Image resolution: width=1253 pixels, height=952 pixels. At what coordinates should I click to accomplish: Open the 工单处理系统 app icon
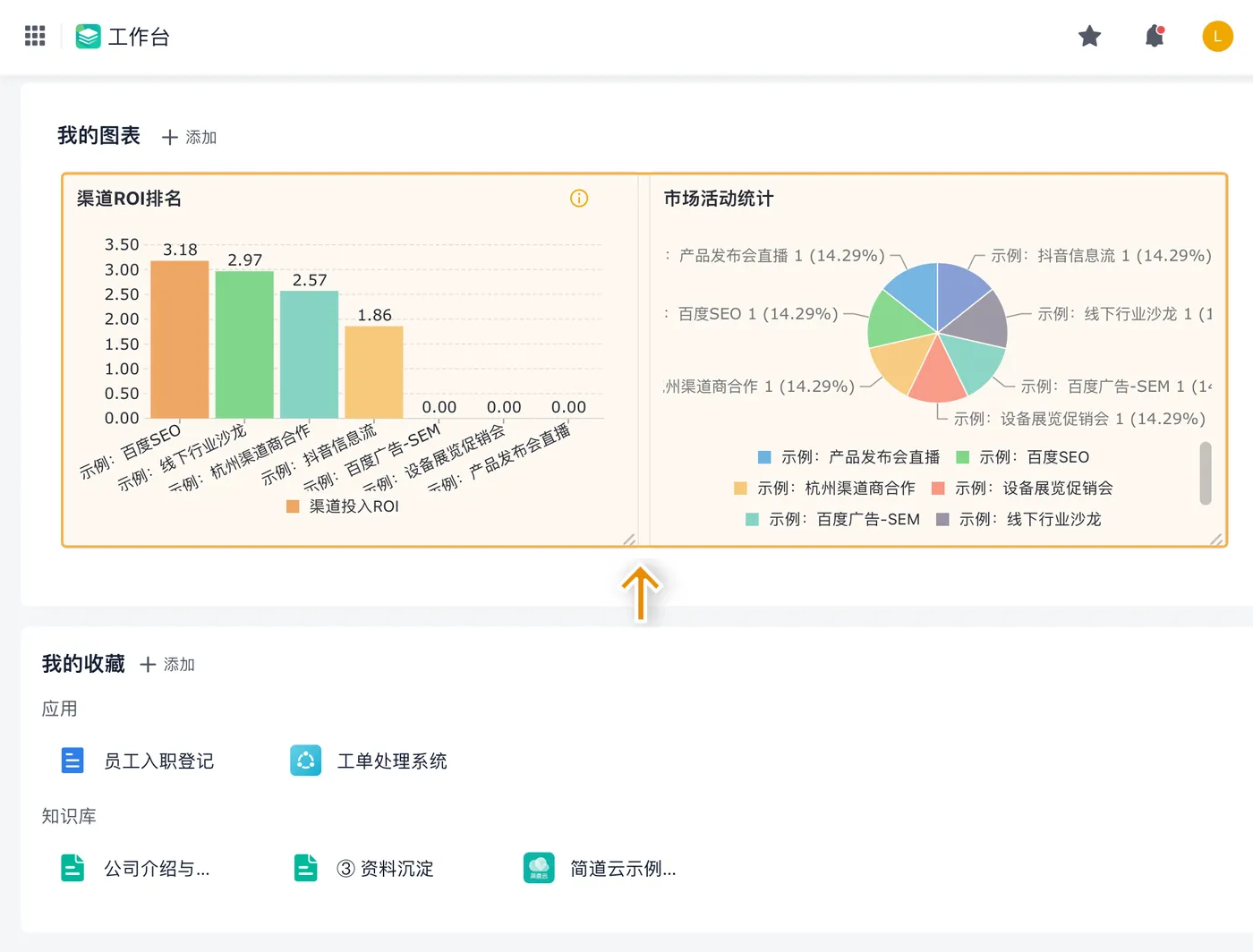click(x=305, y=761)
